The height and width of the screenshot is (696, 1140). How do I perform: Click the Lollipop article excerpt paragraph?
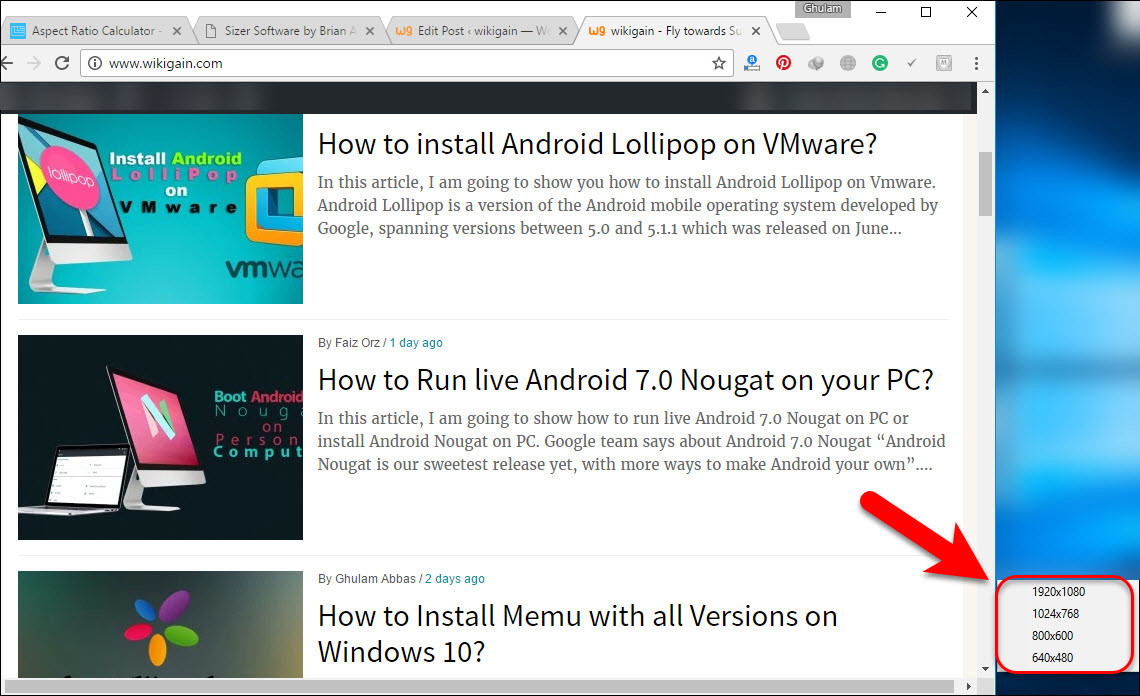tap(627, 205)
